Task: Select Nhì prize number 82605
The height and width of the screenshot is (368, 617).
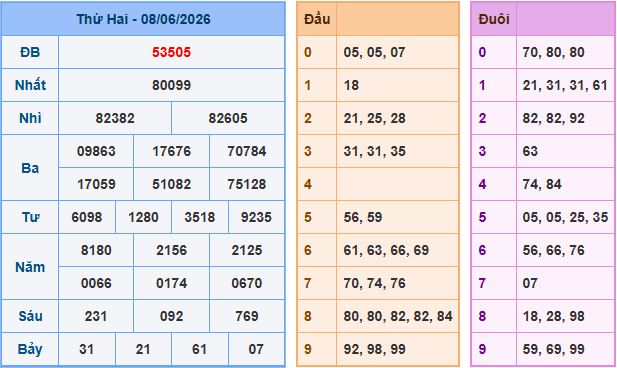Action: pos(228,118)
